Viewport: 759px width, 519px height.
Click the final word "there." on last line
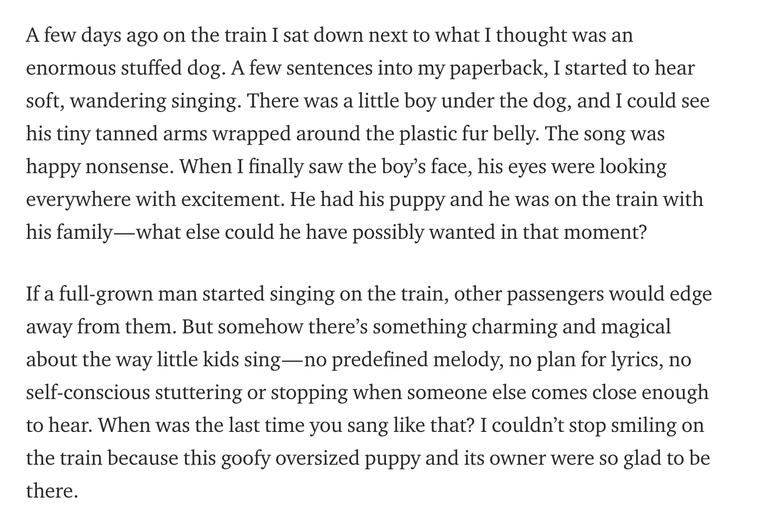52,490
